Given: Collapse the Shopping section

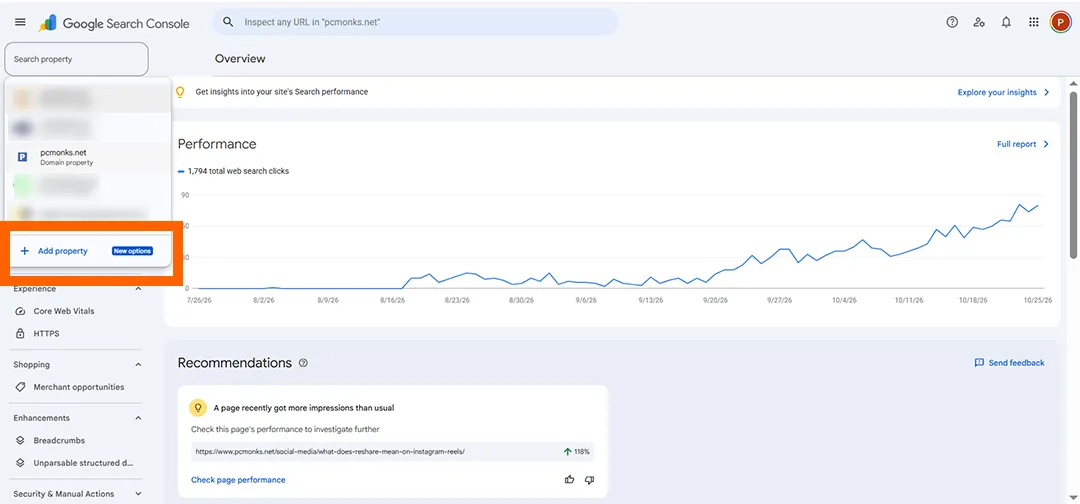Looking at the screenshot, I should (x=138, y=365).
